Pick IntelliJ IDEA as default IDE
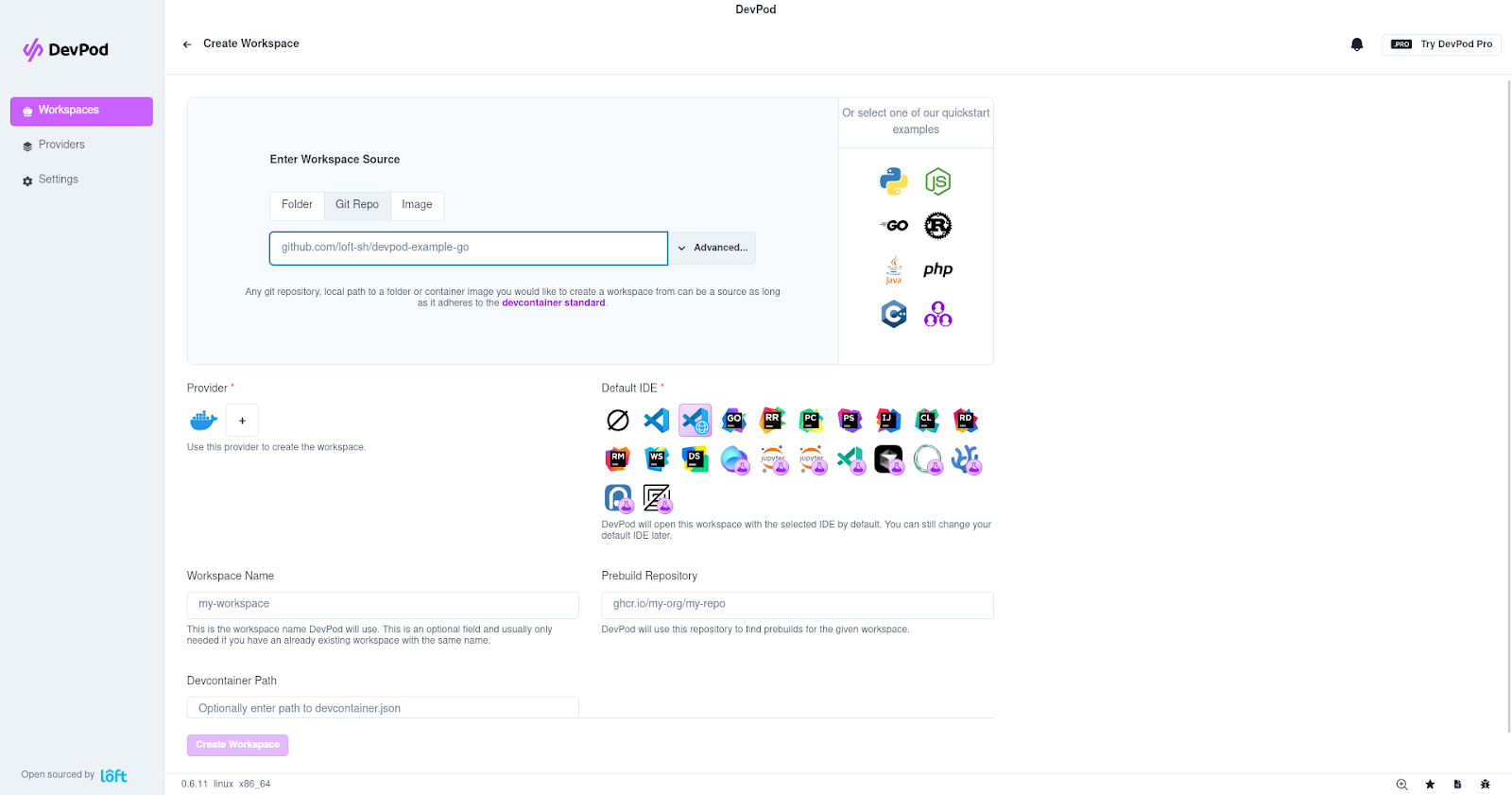 [x=888, y=420]
